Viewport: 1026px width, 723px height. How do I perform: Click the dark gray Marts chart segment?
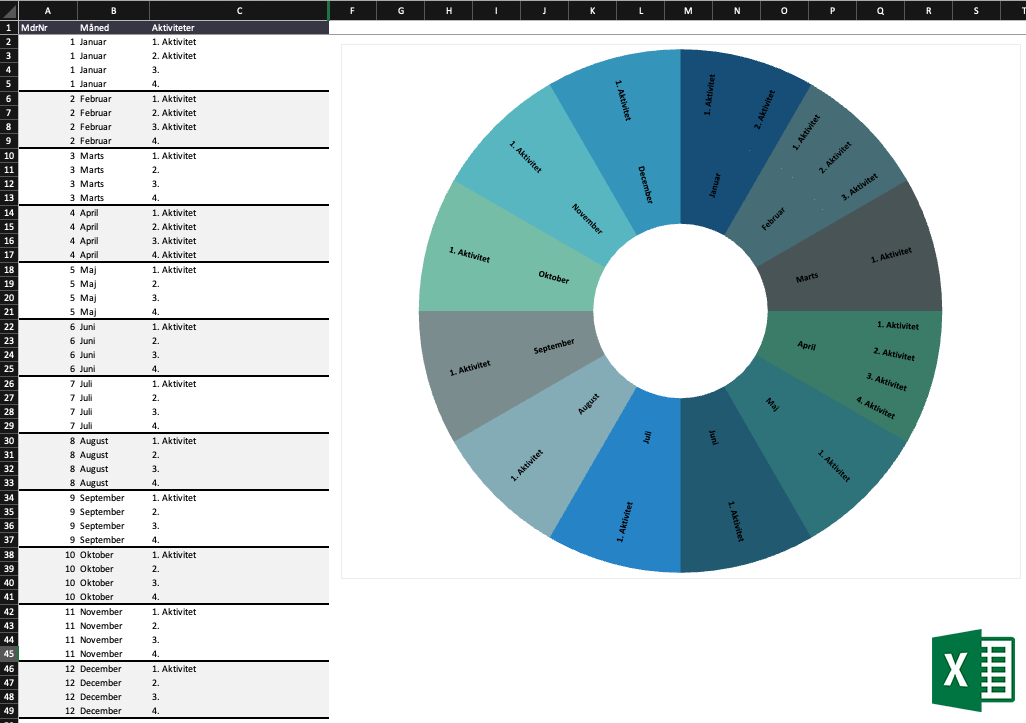(x=860, y=262)
